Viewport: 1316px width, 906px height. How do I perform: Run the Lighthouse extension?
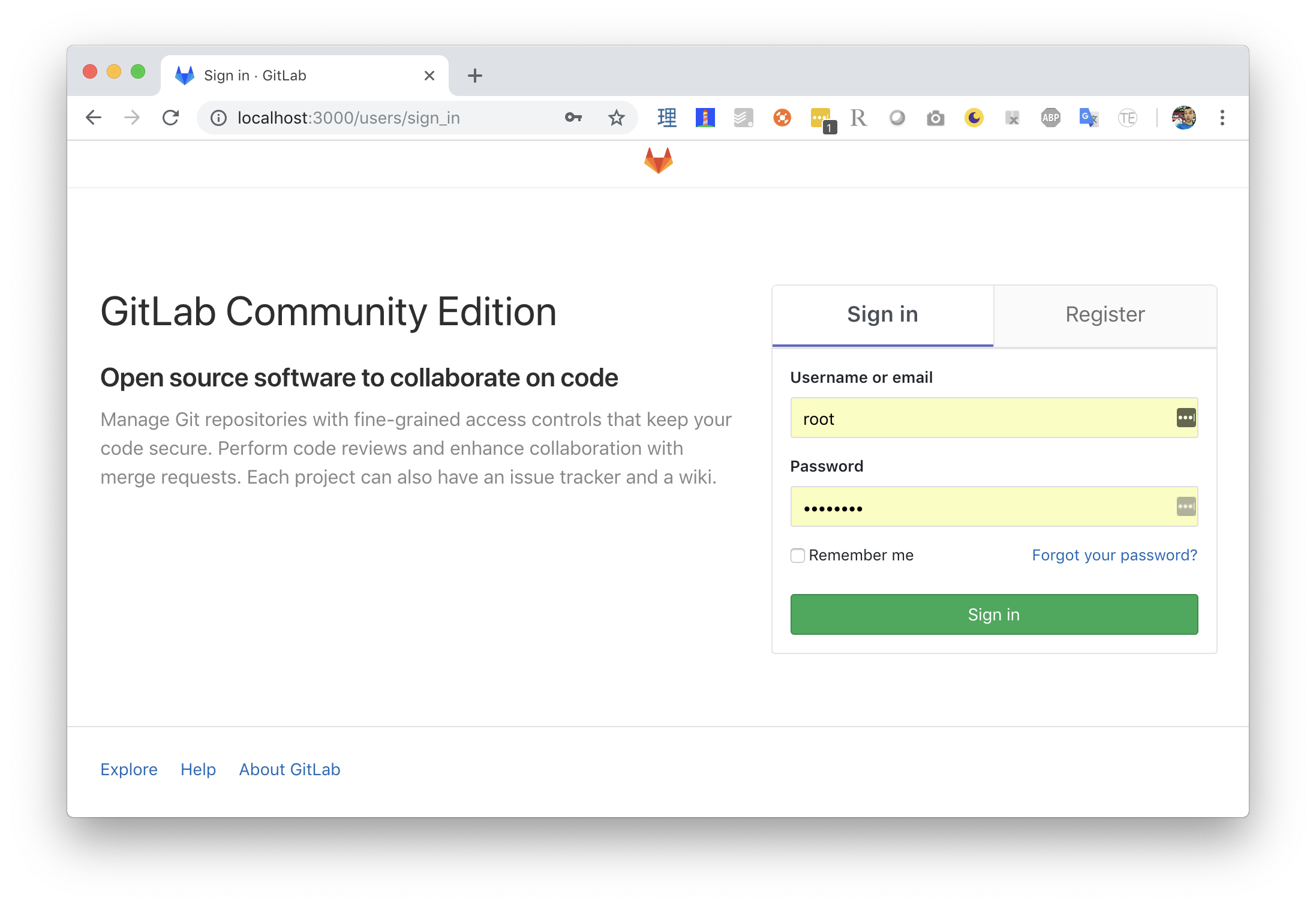(x=705, y=118)
